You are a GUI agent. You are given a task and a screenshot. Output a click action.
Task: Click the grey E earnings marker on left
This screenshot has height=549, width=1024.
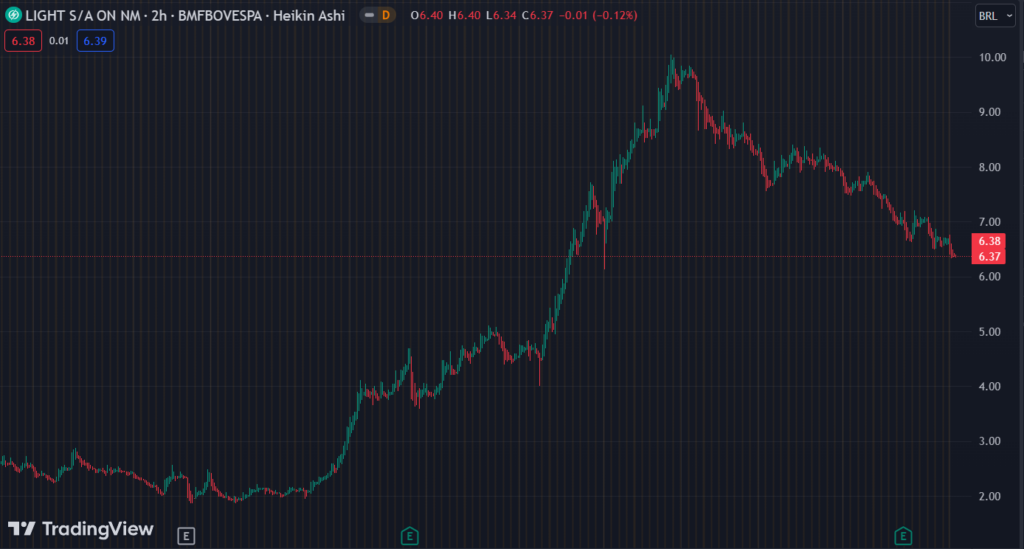pos(186,537)
